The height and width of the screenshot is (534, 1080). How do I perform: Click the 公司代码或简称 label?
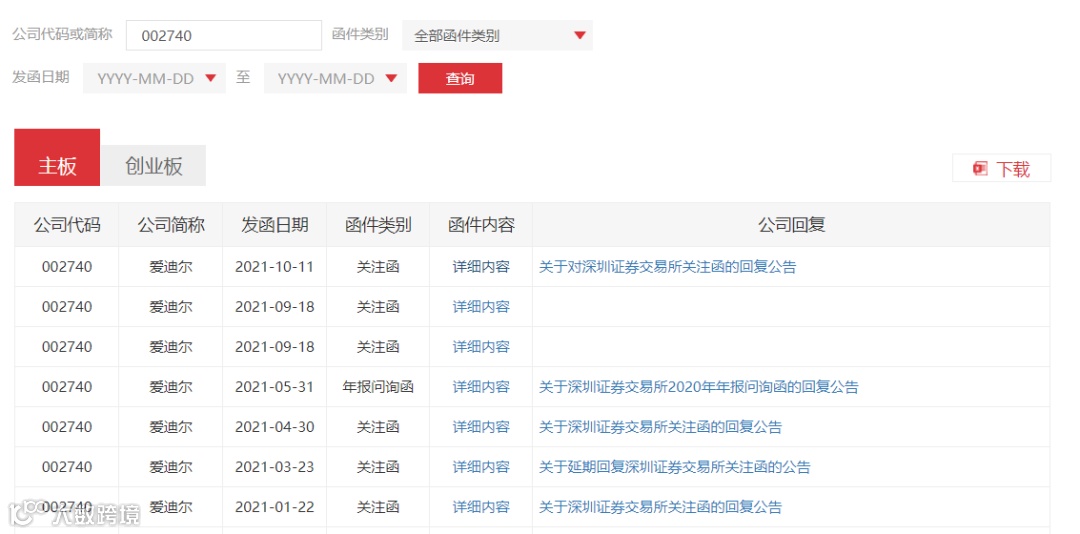62,34
